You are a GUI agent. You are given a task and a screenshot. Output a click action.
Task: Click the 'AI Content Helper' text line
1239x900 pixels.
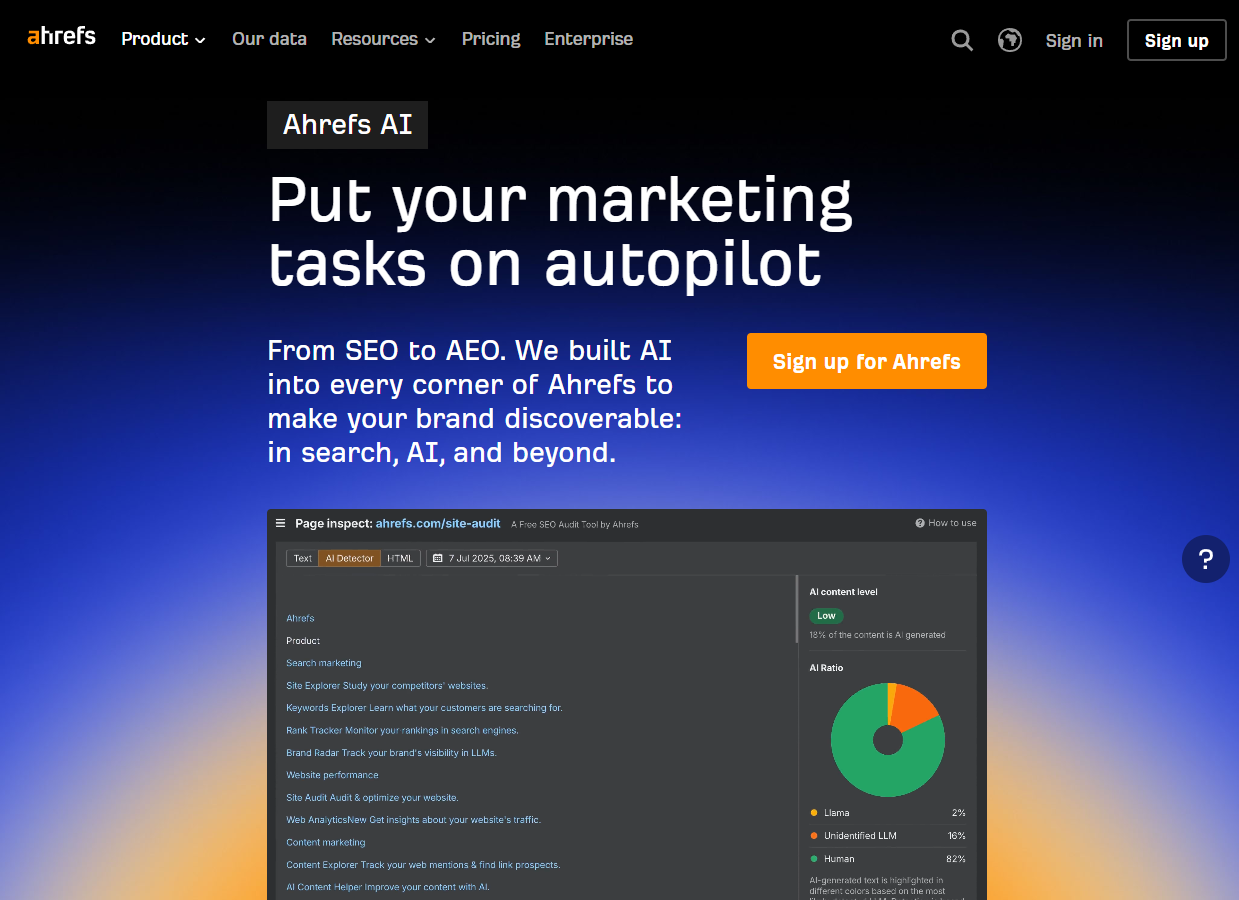click(x=388, y=887)
